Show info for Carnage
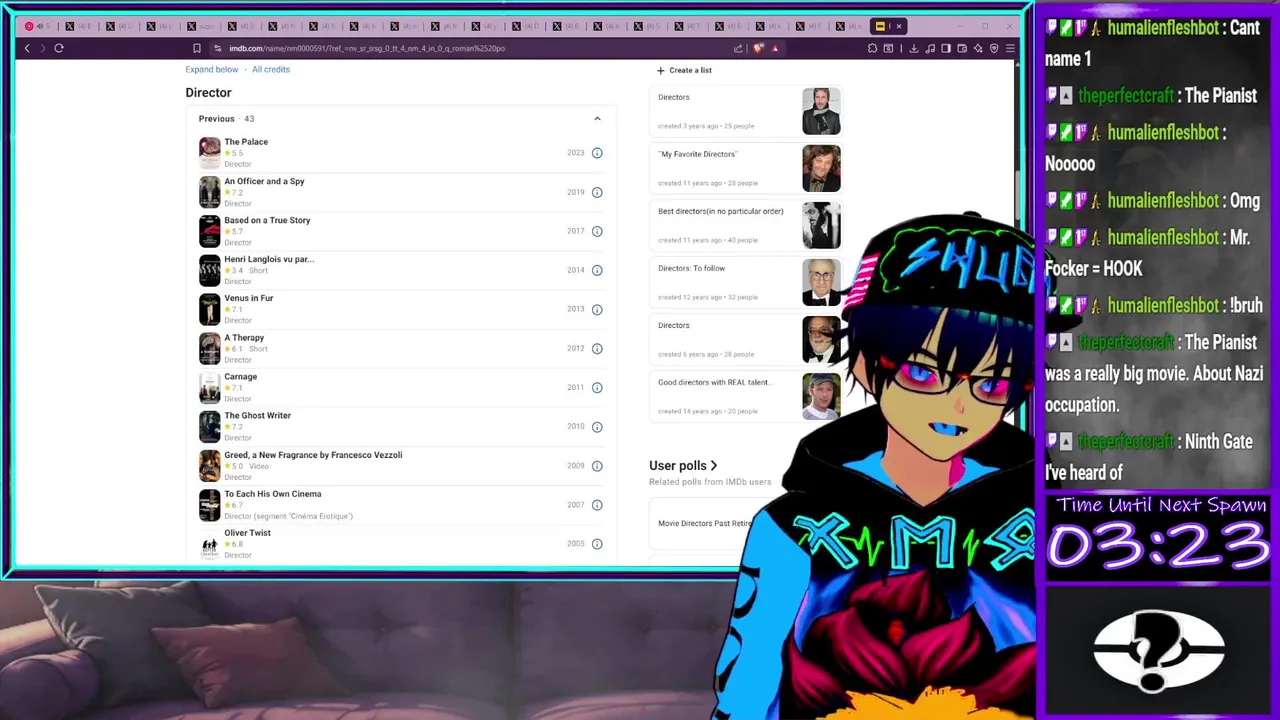Image resolution: width=1280 pixels, height=720 pixels. point(597,387)
